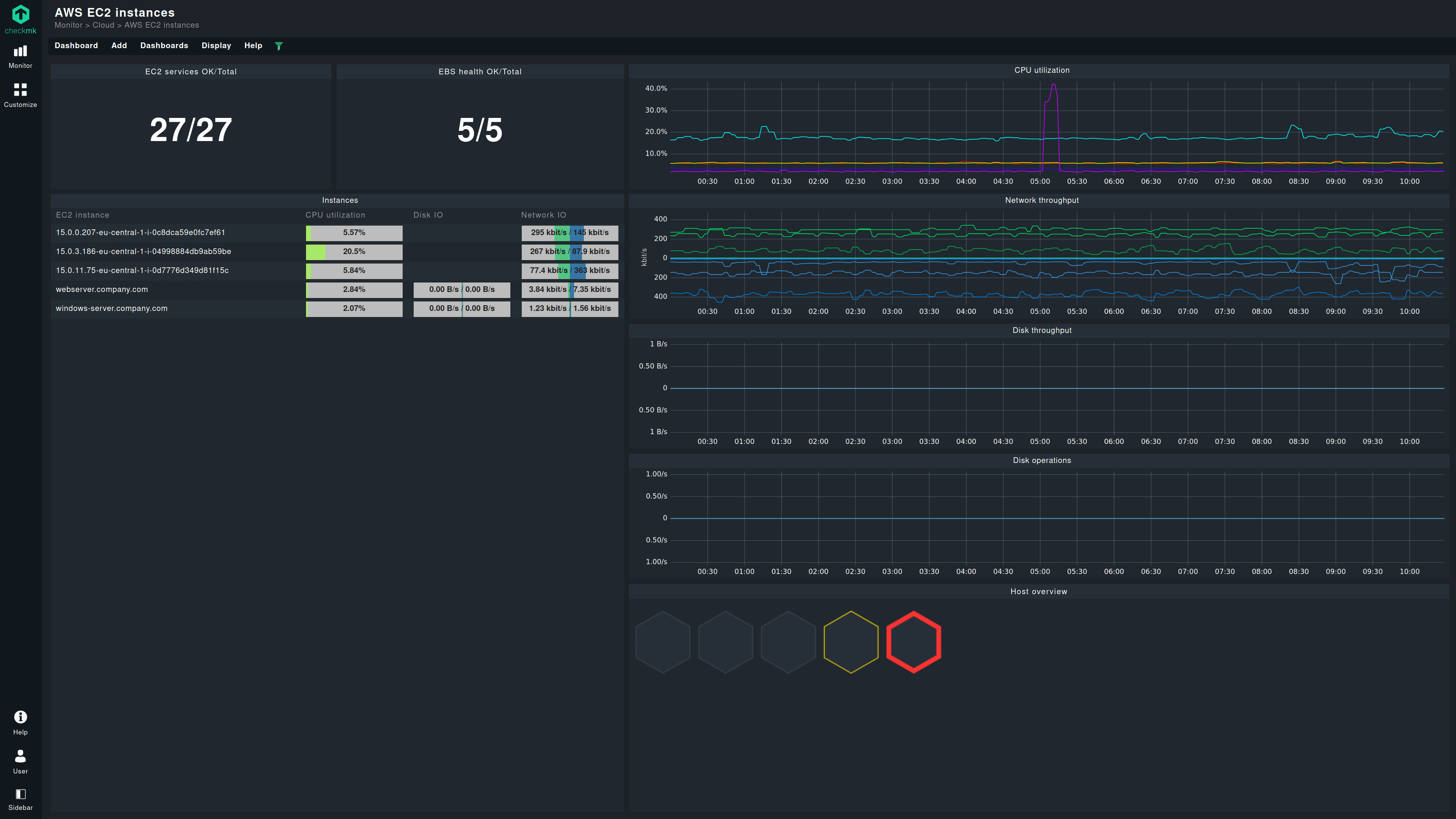Click the CPU utilization column header
Screen dimensions: 1456x819
pyautogui.click(x=335, y=215)
